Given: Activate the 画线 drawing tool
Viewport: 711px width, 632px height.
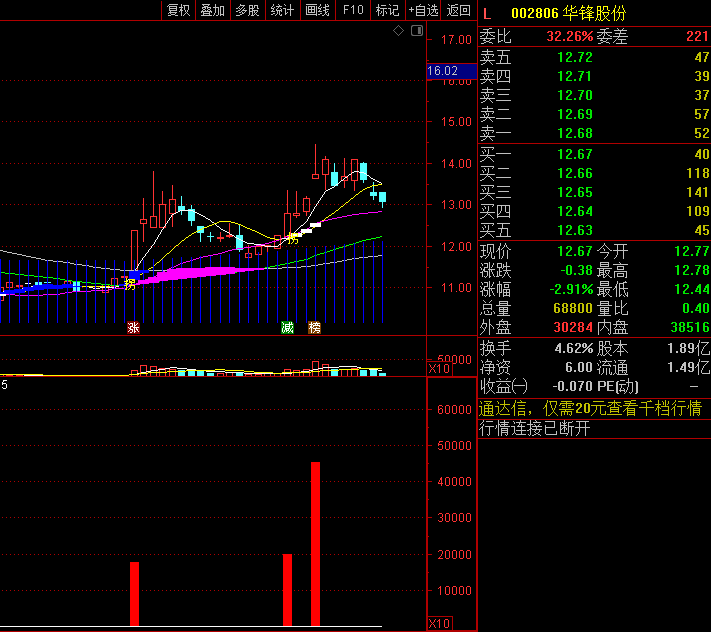Looking at the screenshot, I should (317, 10).
